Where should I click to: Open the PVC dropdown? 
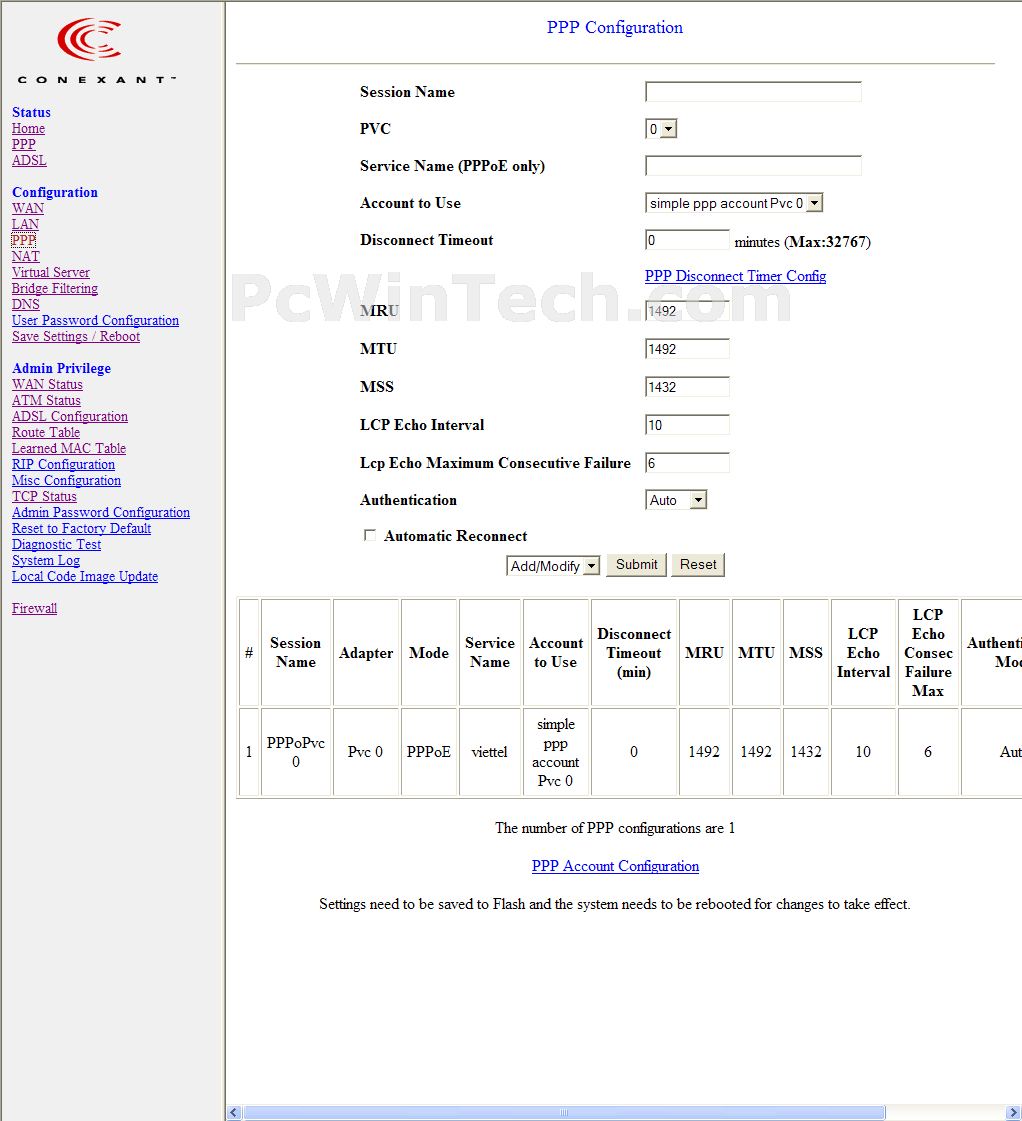[660, 129]
